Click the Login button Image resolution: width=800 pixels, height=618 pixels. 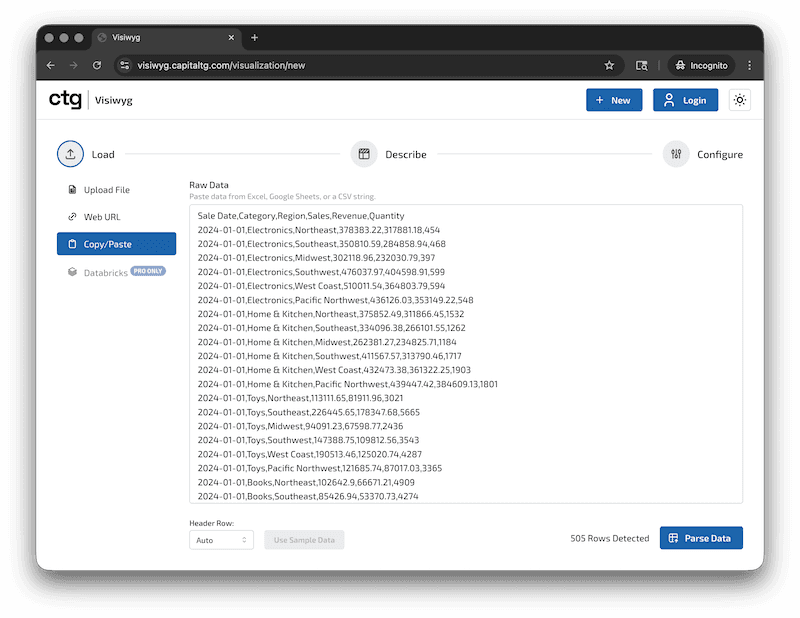(685, 100)
